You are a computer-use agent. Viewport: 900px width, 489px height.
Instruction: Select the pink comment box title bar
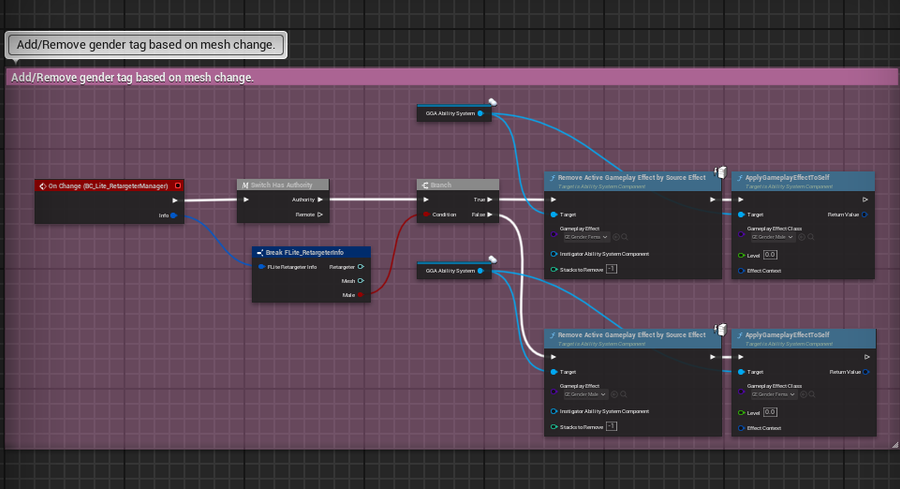pyautogui.click(x=452, y=77)
